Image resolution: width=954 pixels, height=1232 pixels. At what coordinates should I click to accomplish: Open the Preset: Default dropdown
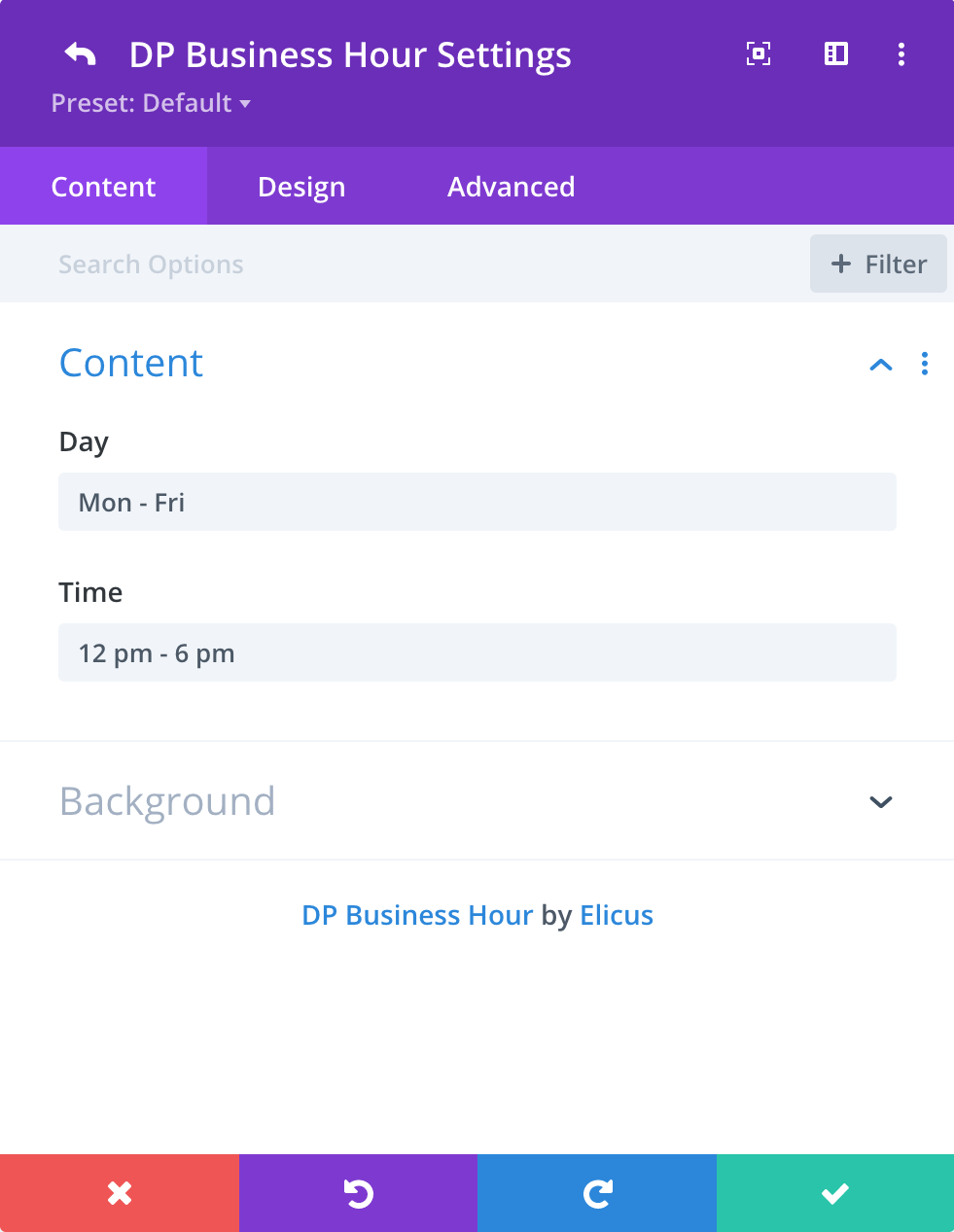tap(151, 103)
